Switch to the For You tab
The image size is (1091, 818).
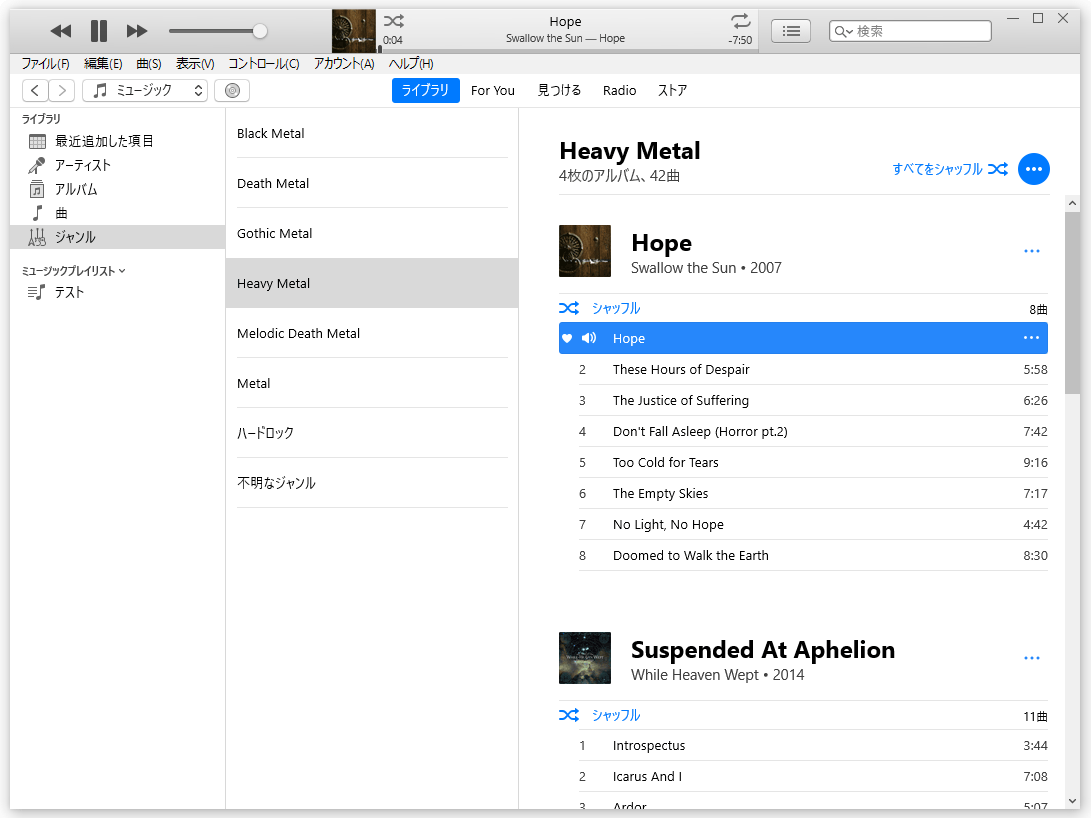tap(493, 90)
